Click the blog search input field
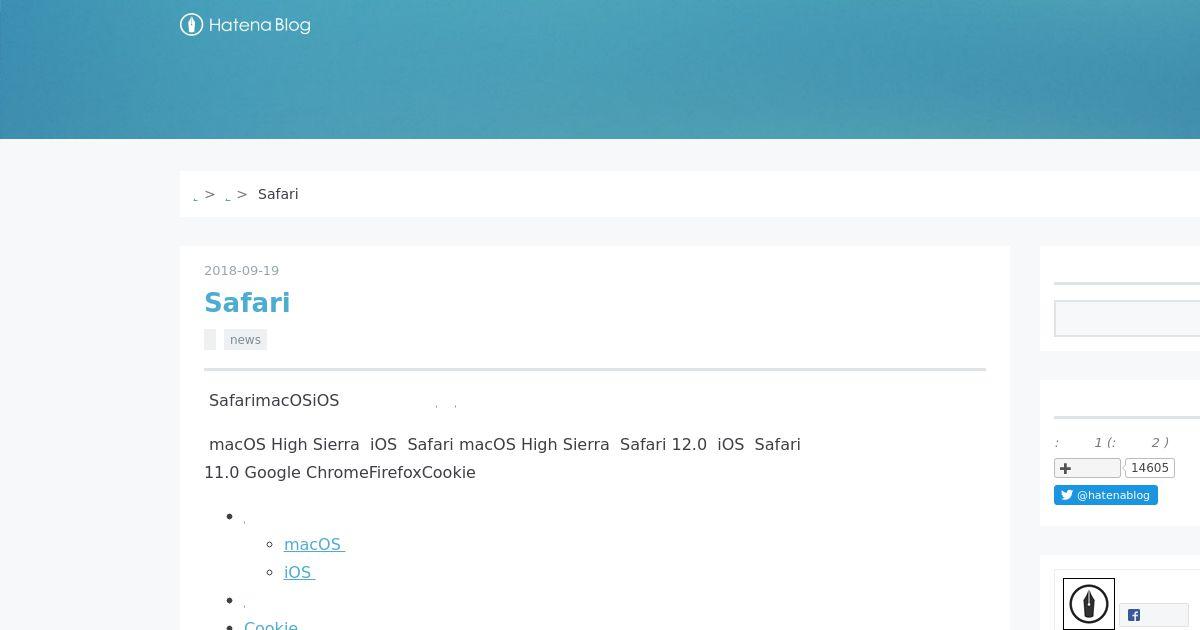The image size is (1200, 630). 1127,319
